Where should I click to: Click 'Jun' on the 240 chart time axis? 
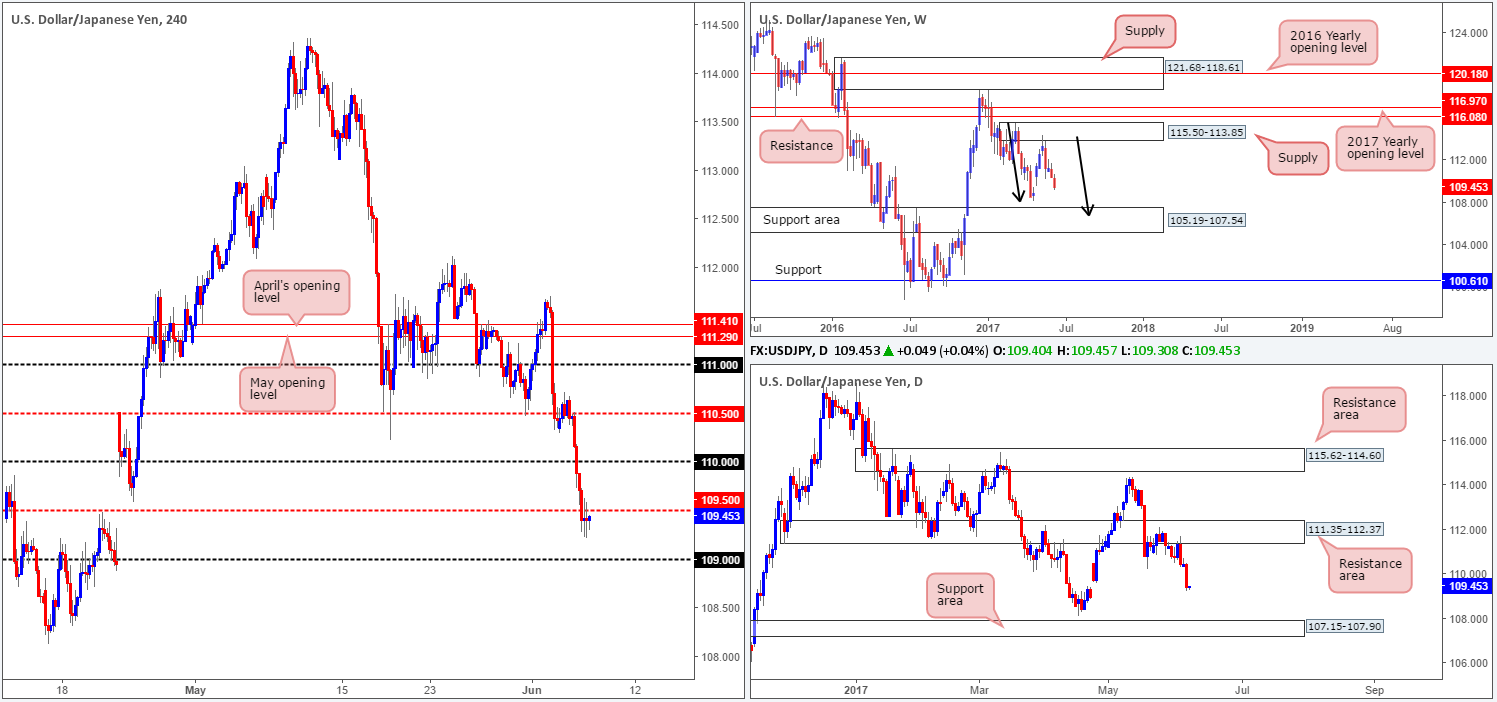pyautogui.click(x=532, y=690)
